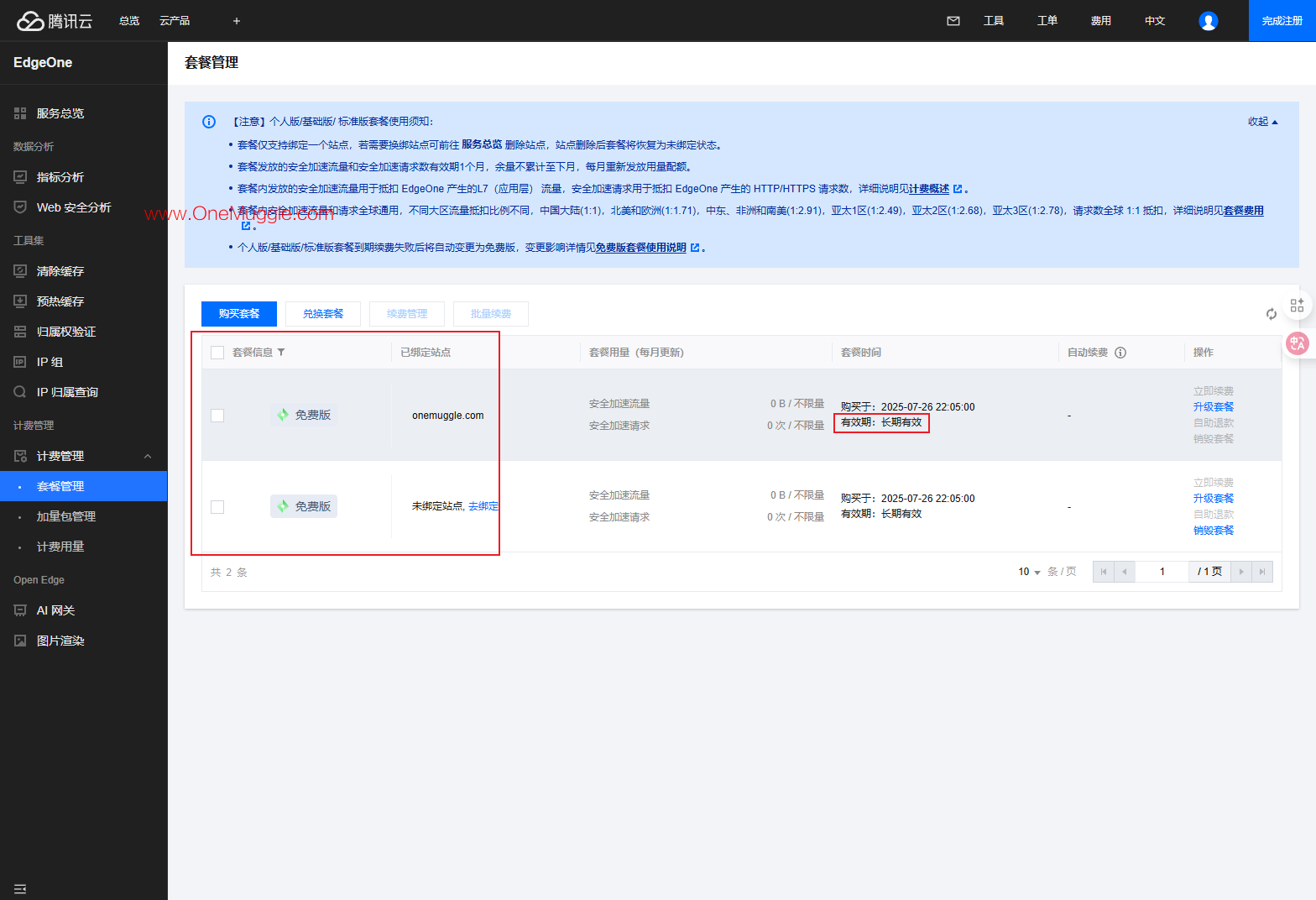
Task: Open the 免费版套餐使用说明 link
Action: 641,248
